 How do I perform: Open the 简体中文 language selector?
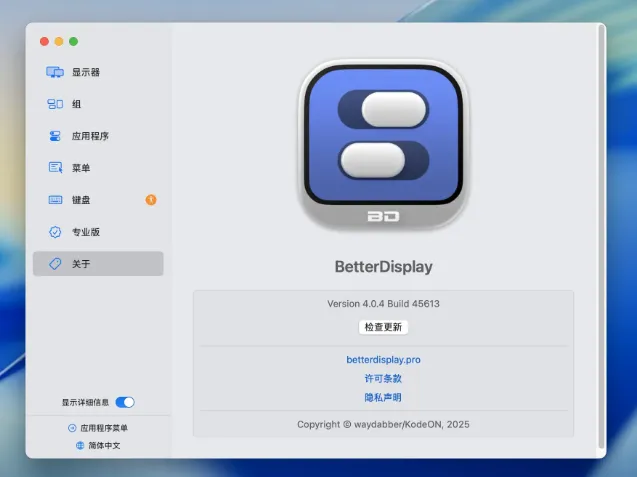click(x=98, y=445)
